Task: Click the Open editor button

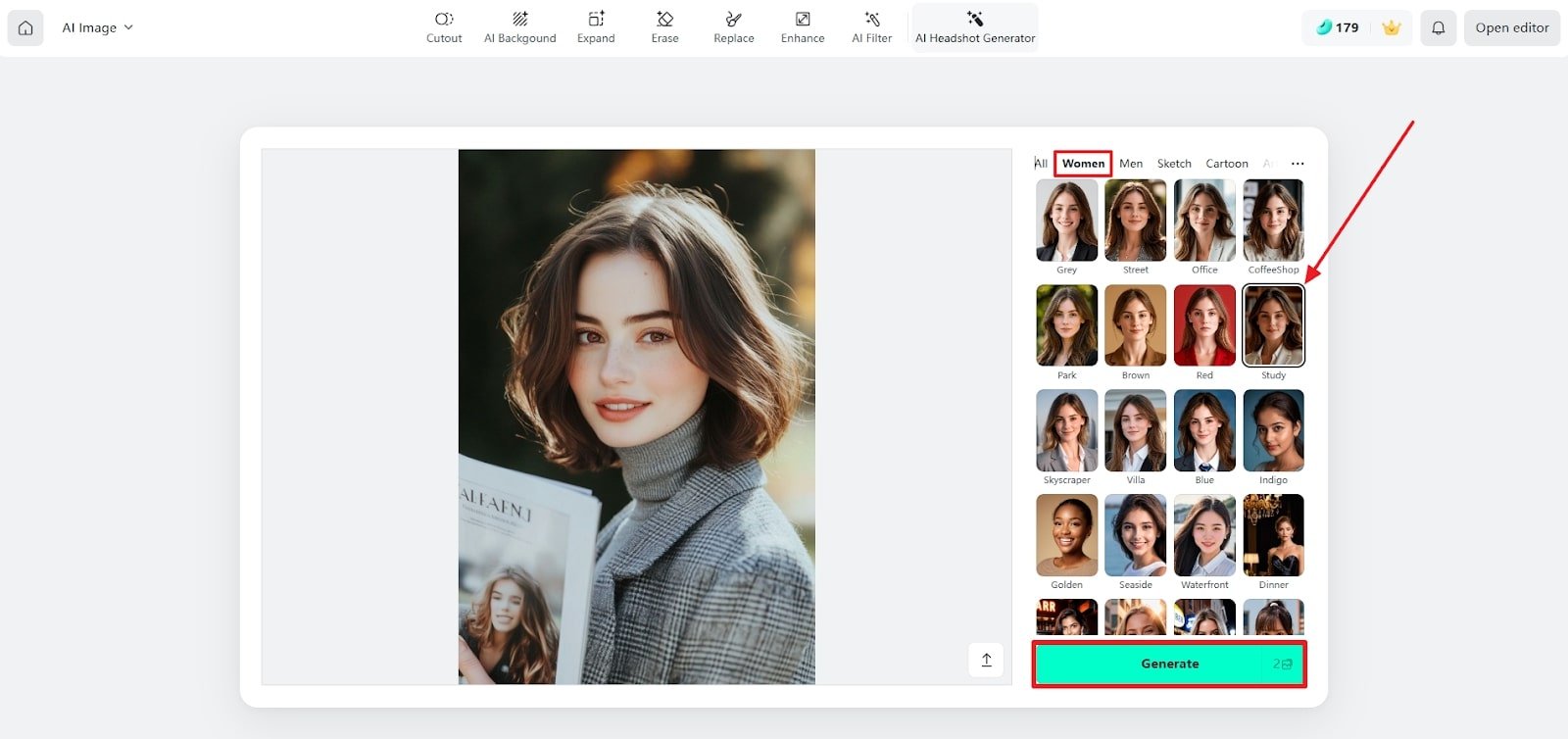Action: (1511, 28)
